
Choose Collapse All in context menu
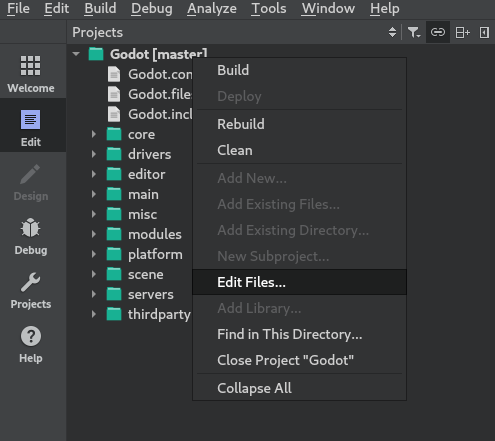[299, 388]
